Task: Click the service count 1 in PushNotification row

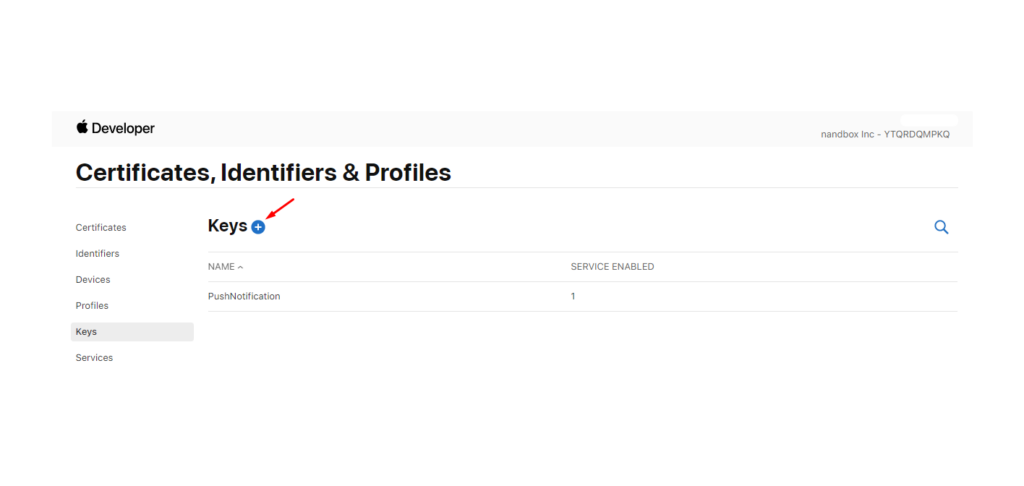Action: [x=573, y=296]
